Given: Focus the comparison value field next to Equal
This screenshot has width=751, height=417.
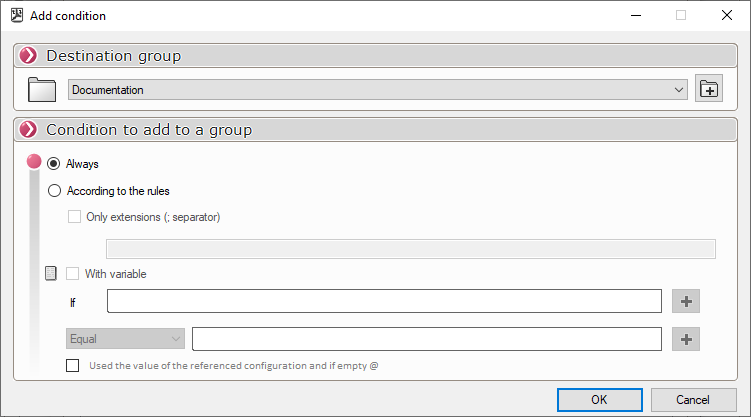Looking at the screenshot, I should tap(427, 339).
